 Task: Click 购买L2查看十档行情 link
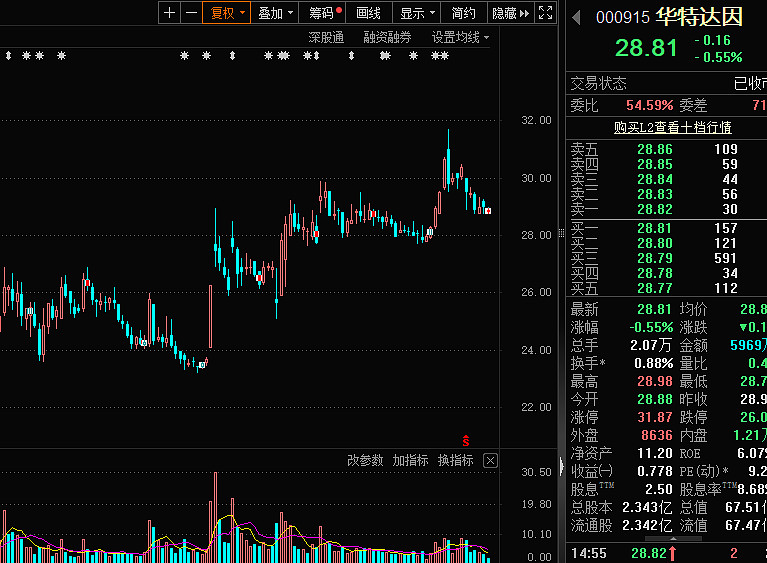pos(672,127)
